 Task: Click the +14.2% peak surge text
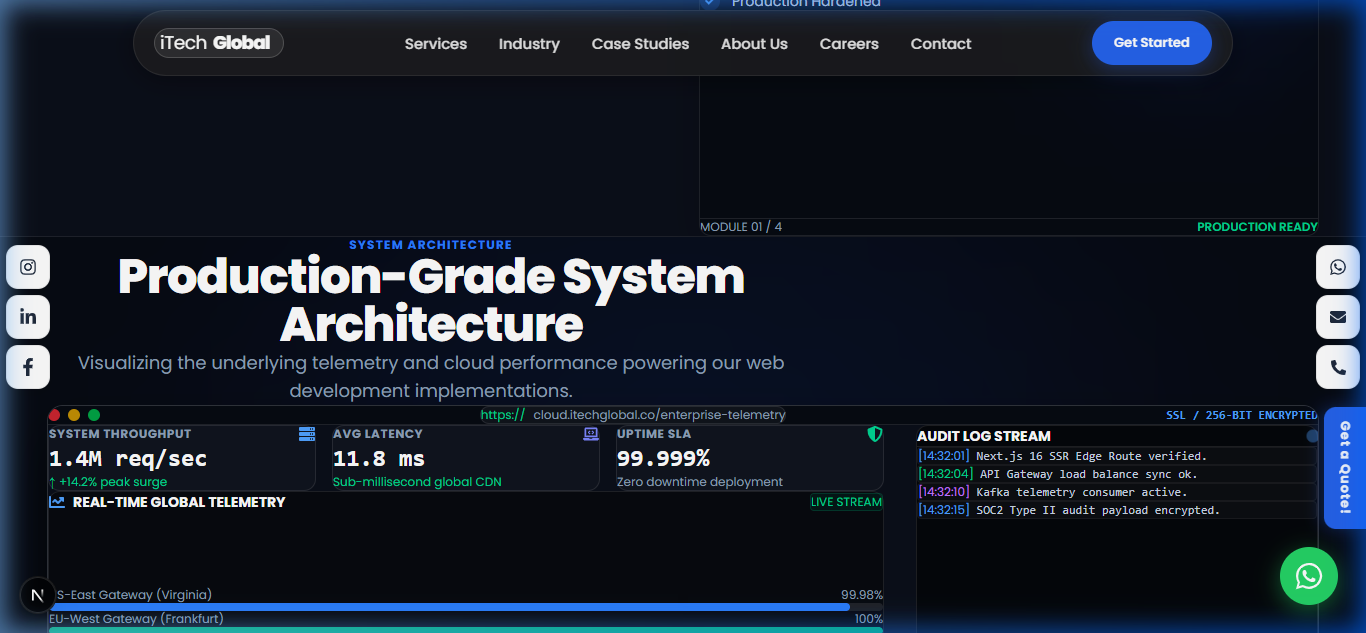[108, 482]
